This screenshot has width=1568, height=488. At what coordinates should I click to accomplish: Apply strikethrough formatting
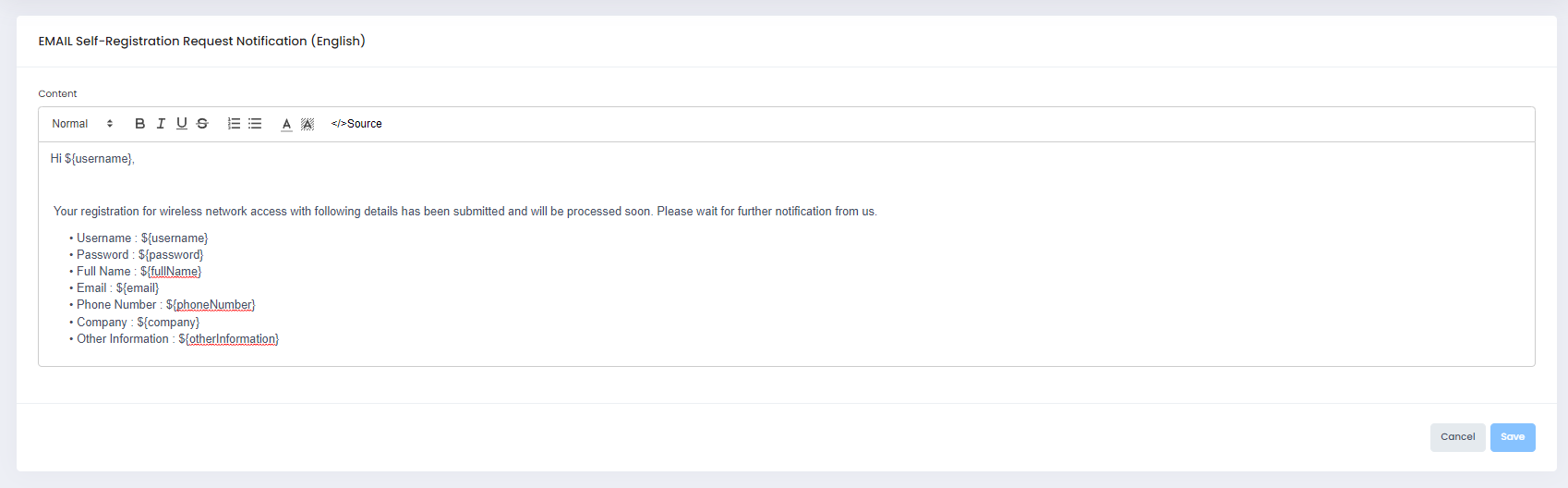(x=202, y=124)
